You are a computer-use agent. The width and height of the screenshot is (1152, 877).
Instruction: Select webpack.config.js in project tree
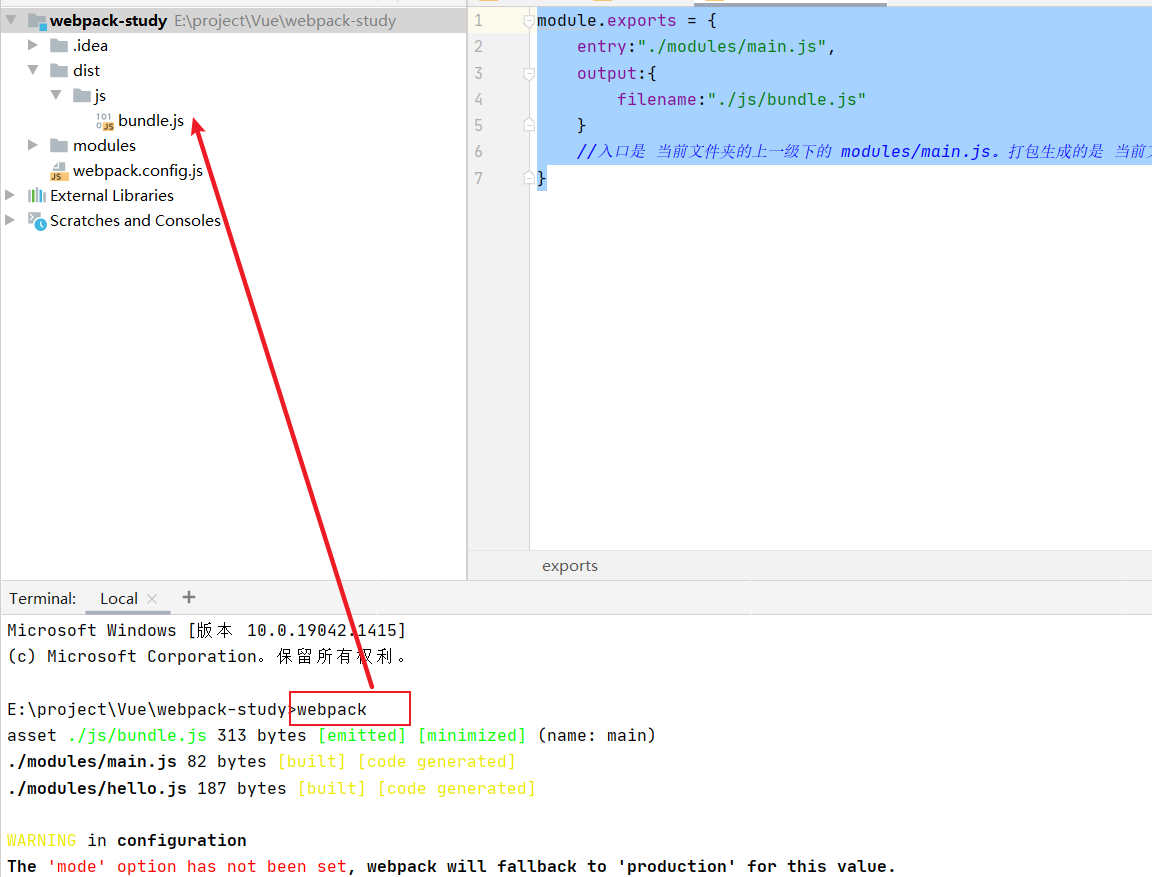[137, 170]
